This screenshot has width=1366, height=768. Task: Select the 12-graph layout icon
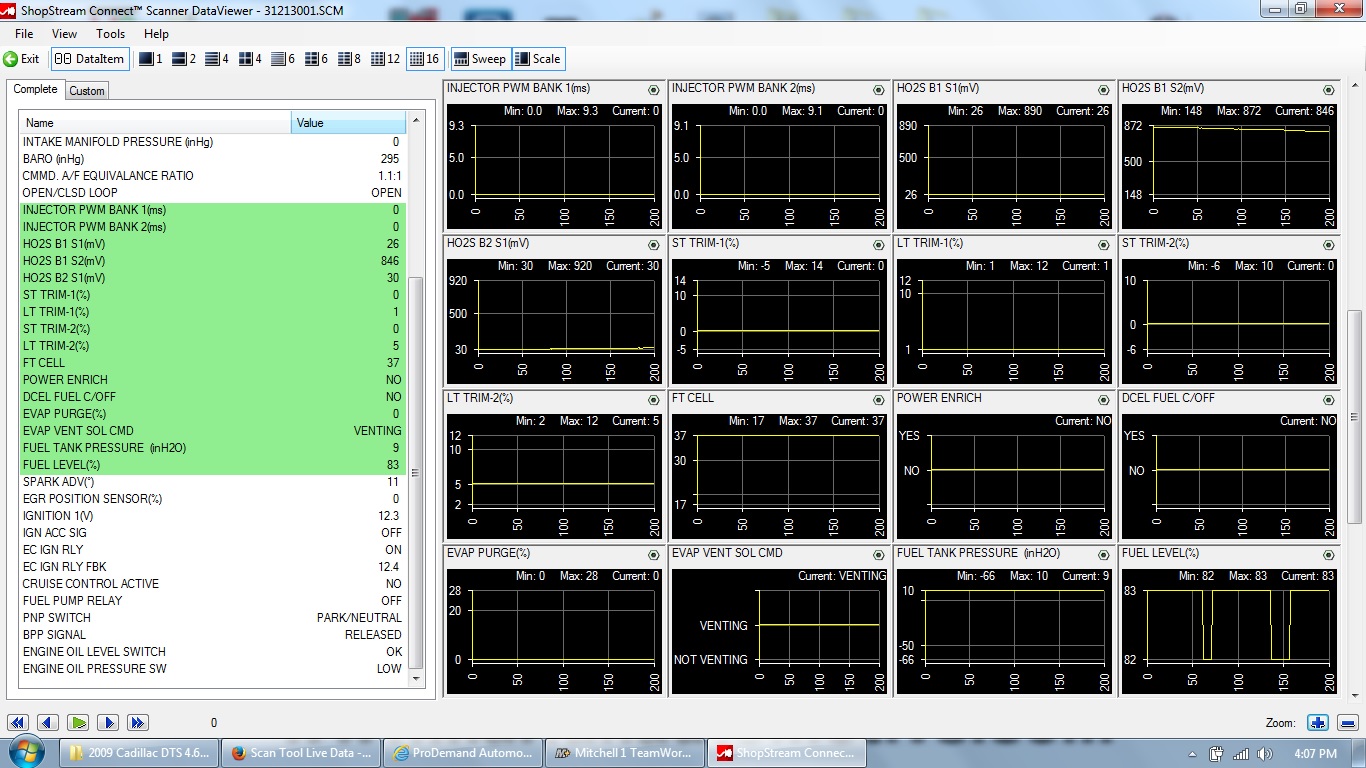pos(386,59)
